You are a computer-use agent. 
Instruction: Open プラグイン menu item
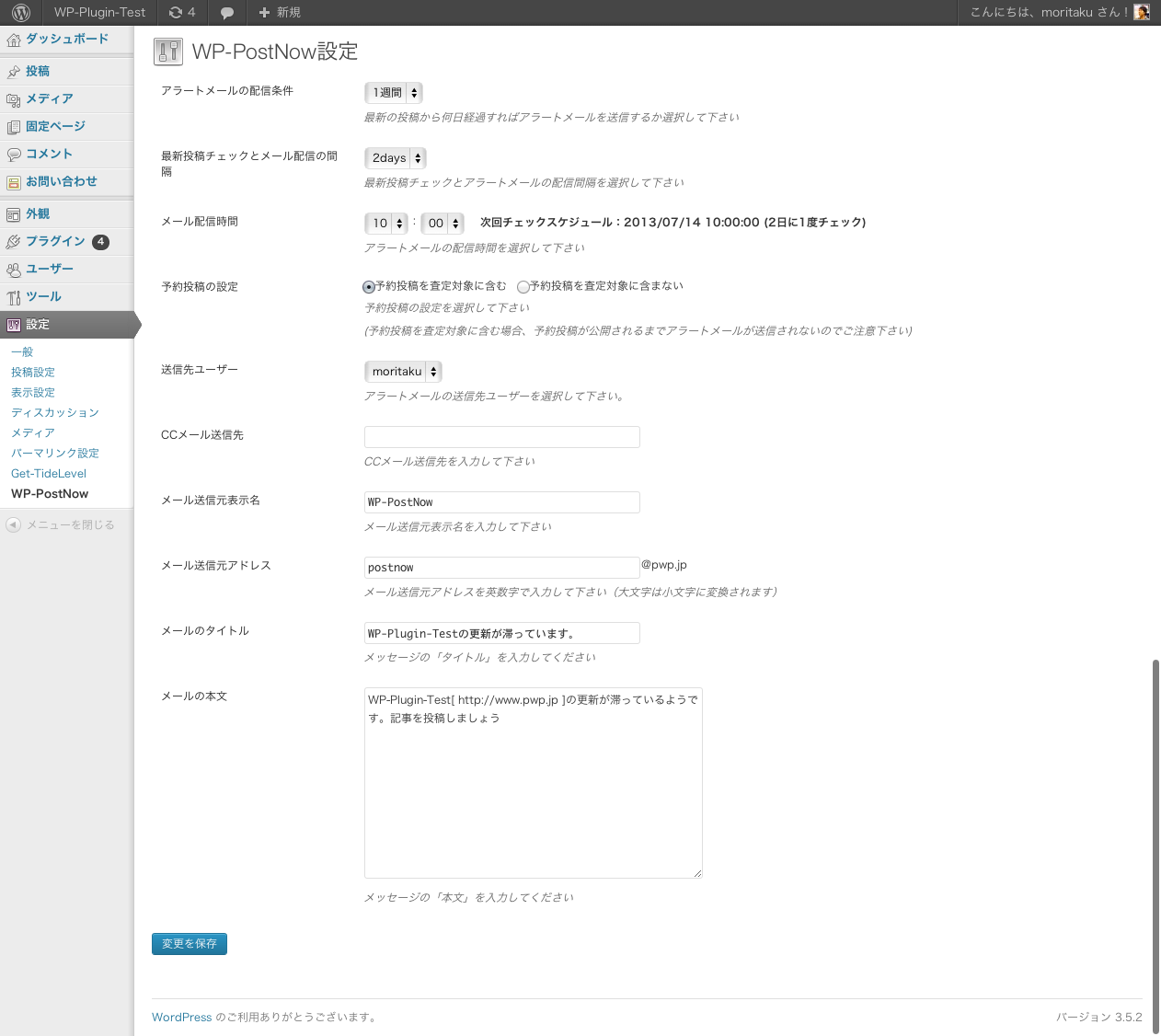(55, 241)
